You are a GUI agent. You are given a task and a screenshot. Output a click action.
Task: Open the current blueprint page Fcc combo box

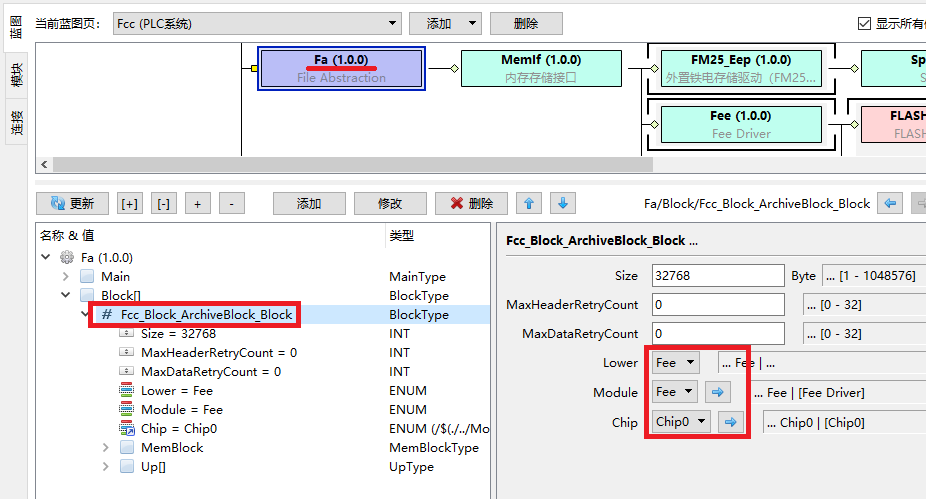click(256, 24)
